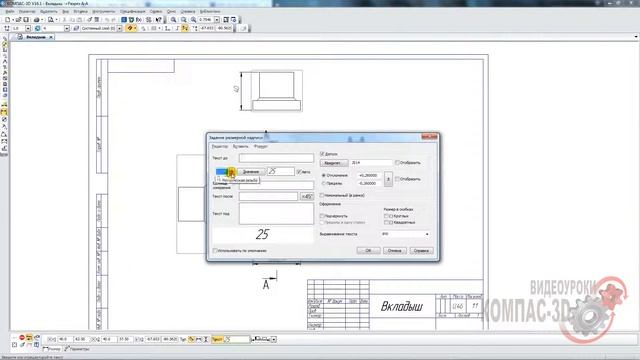This screenshot has height=360, width=640.
Task: Expand the New document dropdown arrow
Action: (x=13, y=20)
